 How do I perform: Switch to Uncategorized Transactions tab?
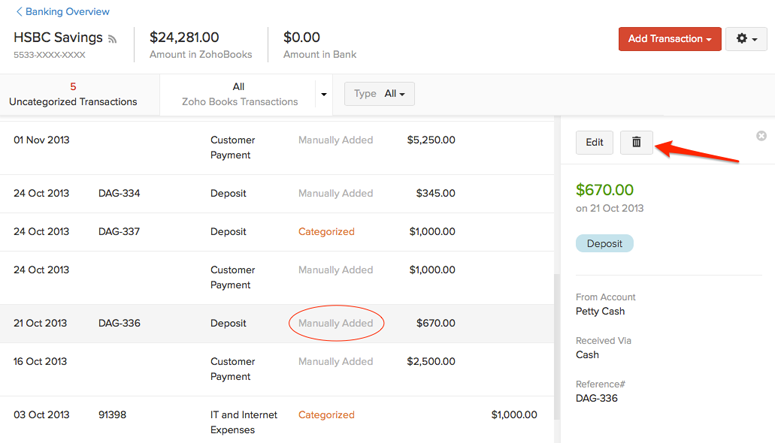tap(73, 94)
